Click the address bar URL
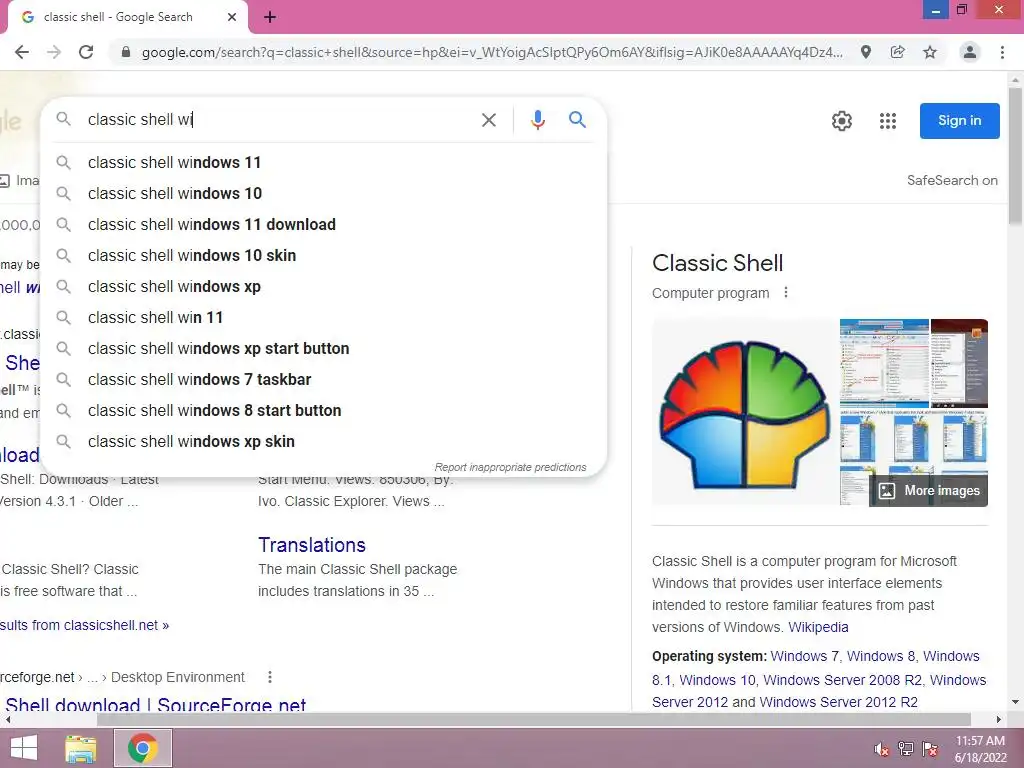 492,52
